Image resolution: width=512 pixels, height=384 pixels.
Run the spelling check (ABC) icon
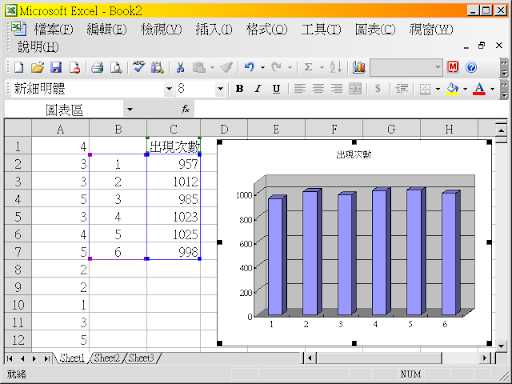tap(139, 67)
